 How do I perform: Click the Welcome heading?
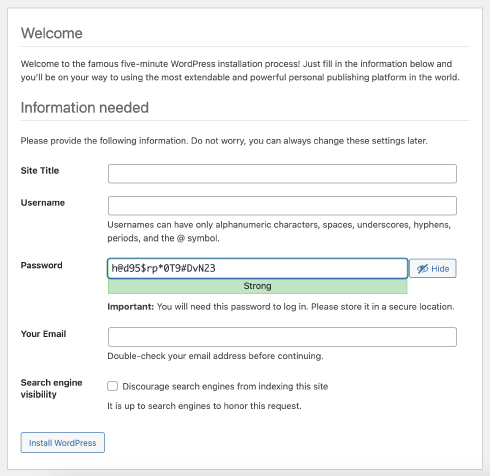pos(52,33)
